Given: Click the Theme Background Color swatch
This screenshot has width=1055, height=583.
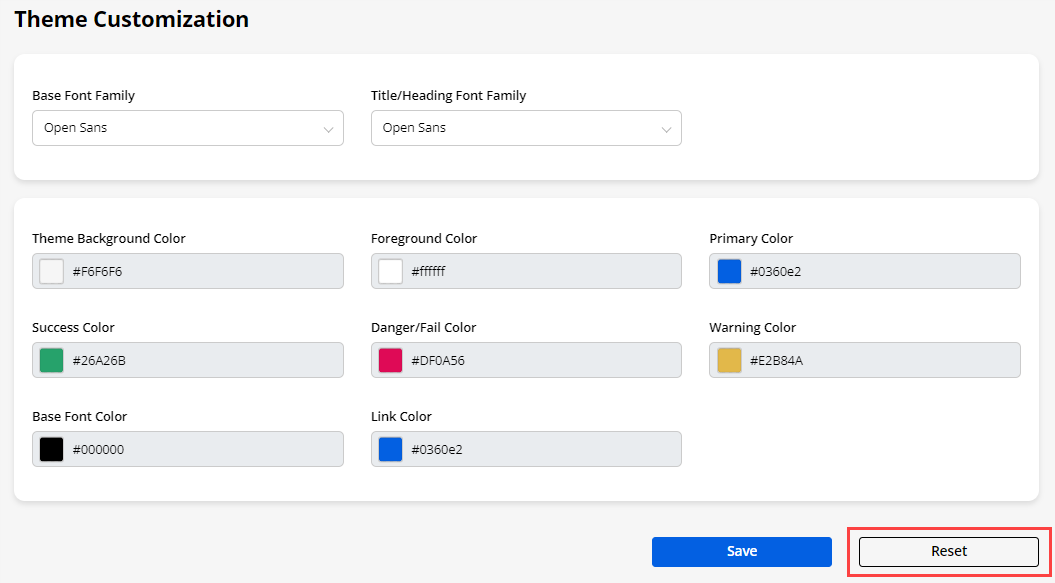Looking at the screenshot, I should pos(52,271).
